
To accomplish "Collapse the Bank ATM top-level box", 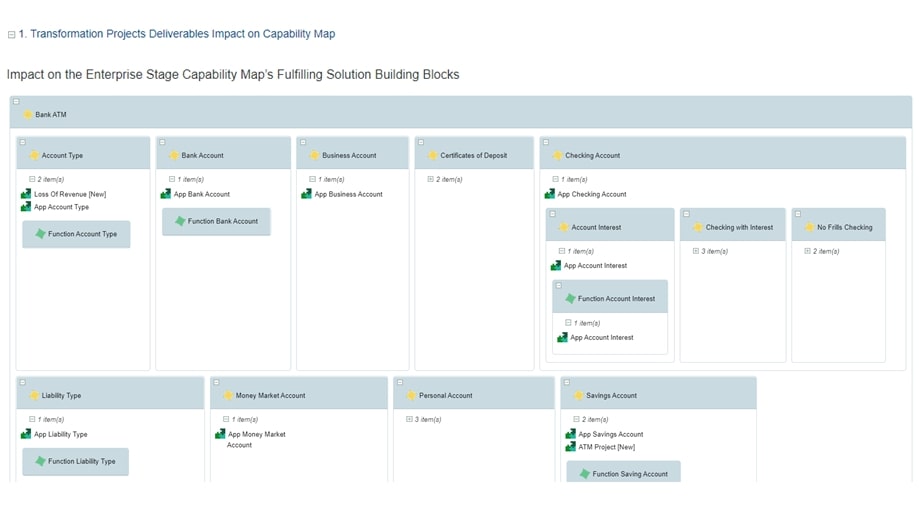I will pos(16,102).
